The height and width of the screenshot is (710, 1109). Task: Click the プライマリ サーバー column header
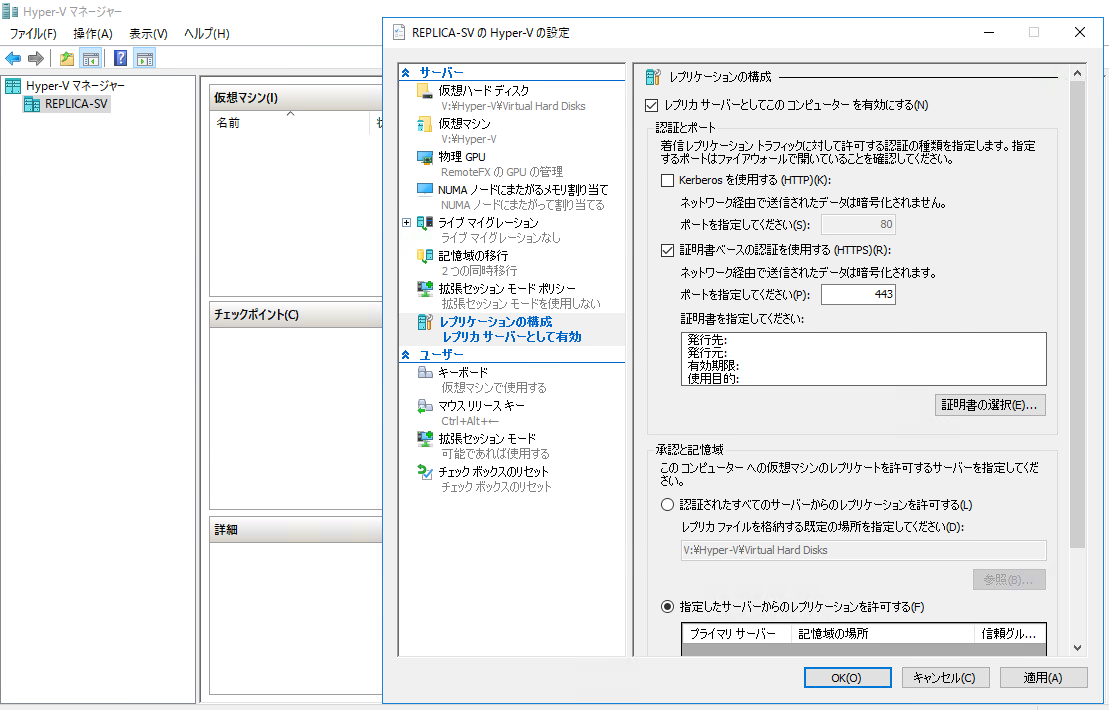pos(736,634)
